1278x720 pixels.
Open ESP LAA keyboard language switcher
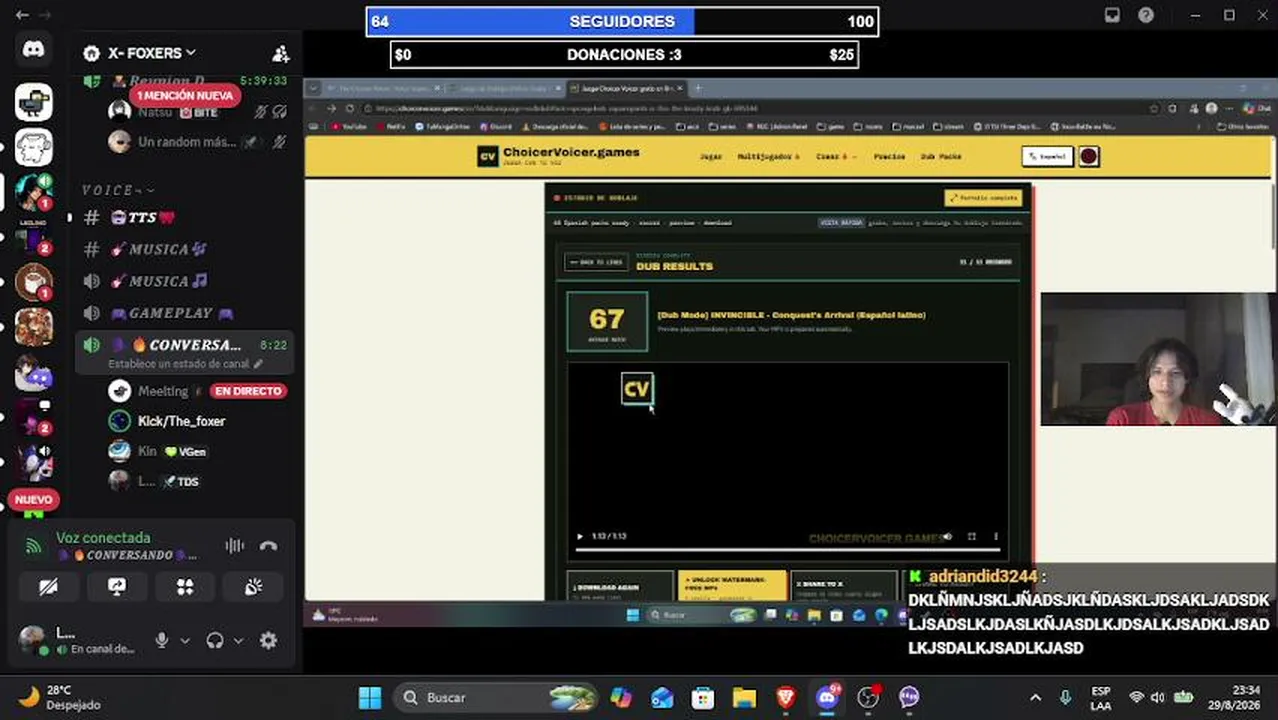tap(1100, 697)
